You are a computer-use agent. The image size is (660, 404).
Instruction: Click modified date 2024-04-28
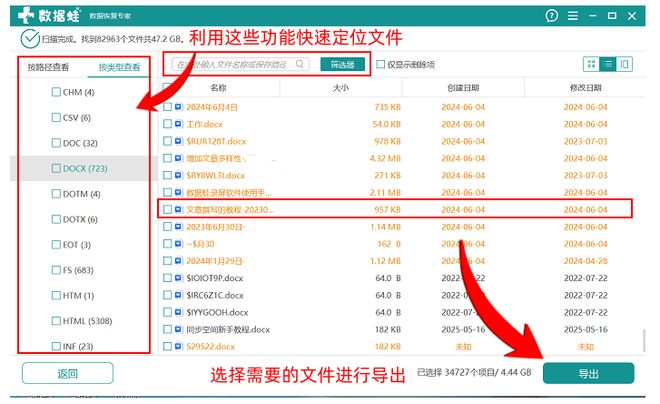tap(585, 261)
